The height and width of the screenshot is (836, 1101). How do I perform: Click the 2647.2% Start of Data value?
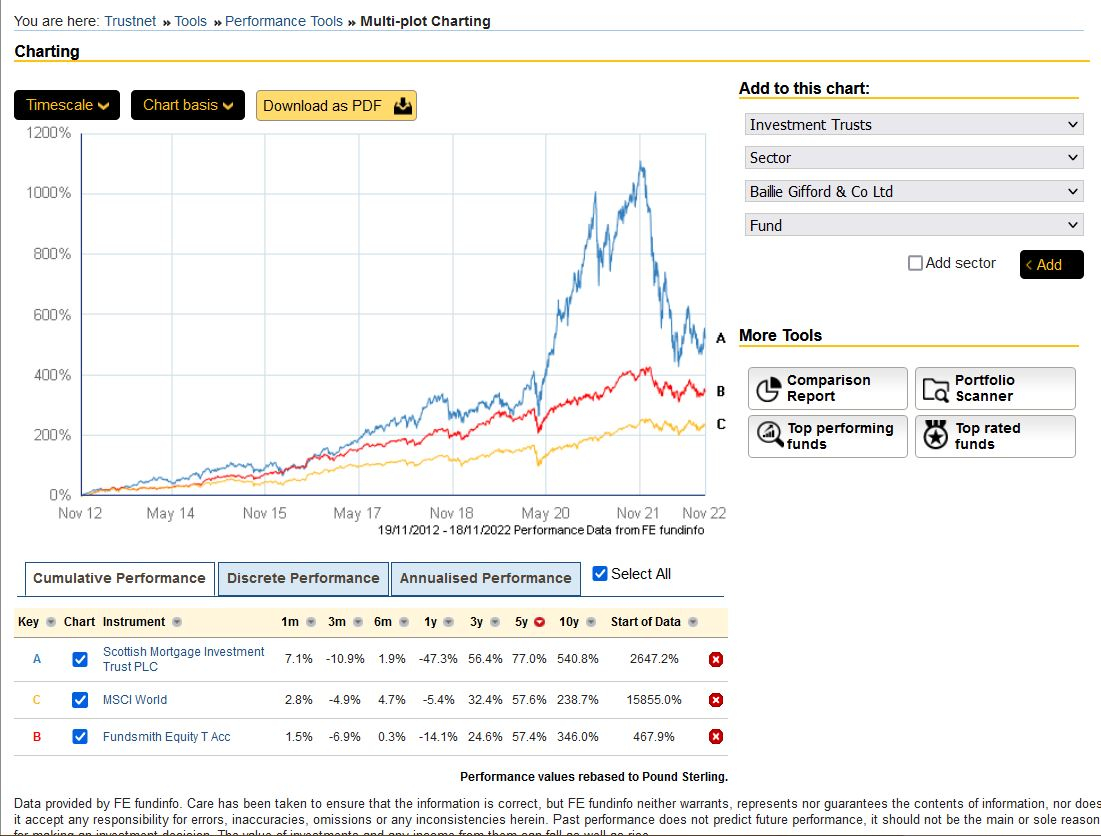pos(654,659)
